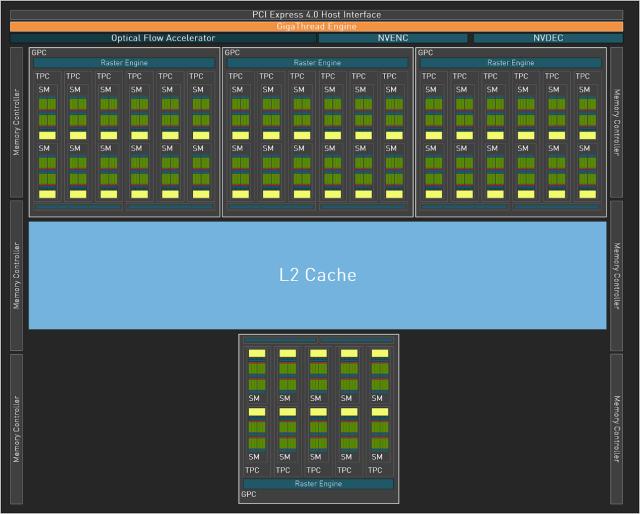Viewport: 640px width, 514px height.
Task: Click Raster Engine in the rightmost upper GPC
Action: point(510,63)
